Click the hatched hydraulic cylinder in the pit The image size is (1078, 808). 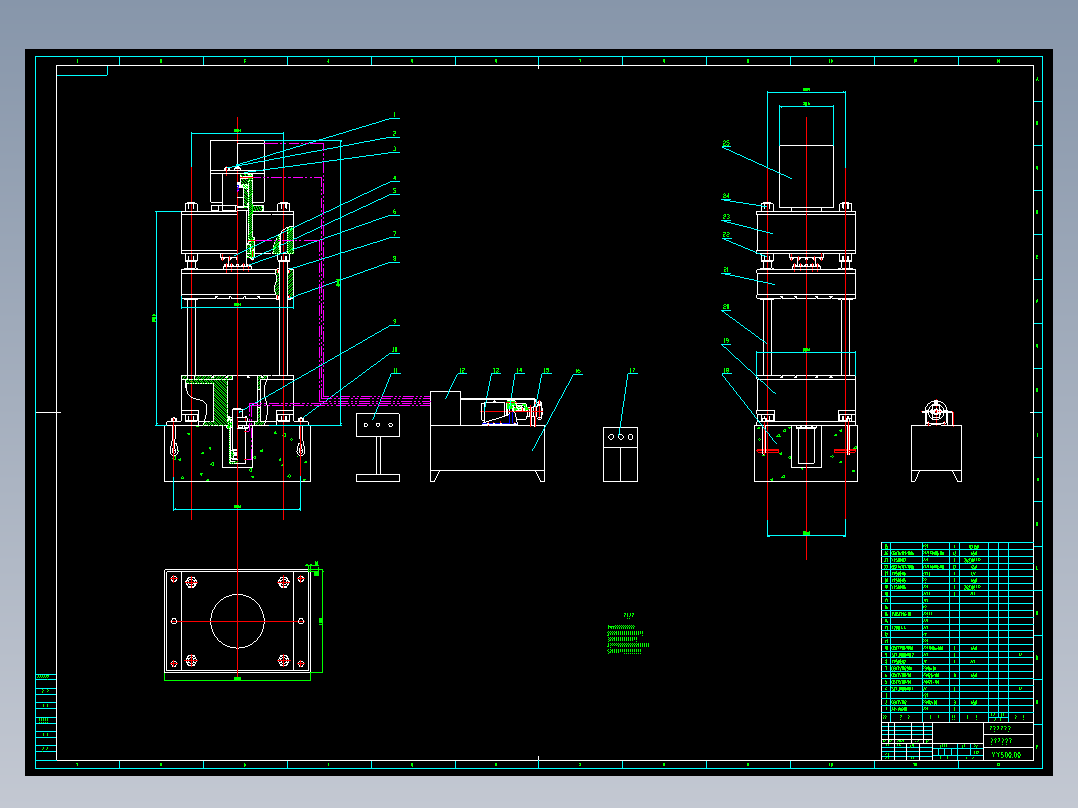(x=237, y=436)
